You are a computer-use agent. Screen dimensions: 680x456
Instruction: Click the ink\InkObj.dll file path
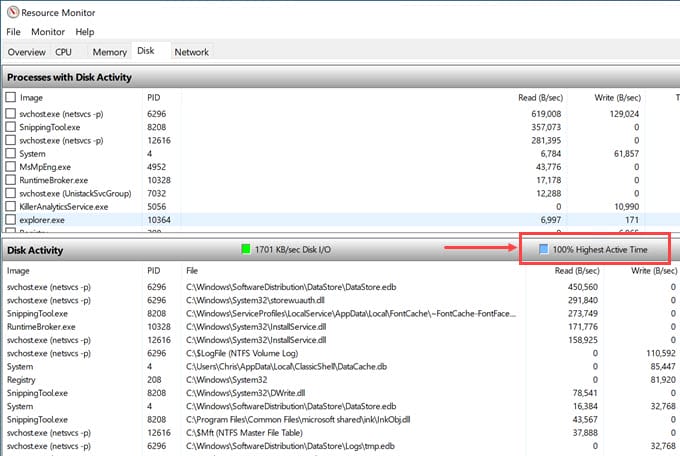298,420
